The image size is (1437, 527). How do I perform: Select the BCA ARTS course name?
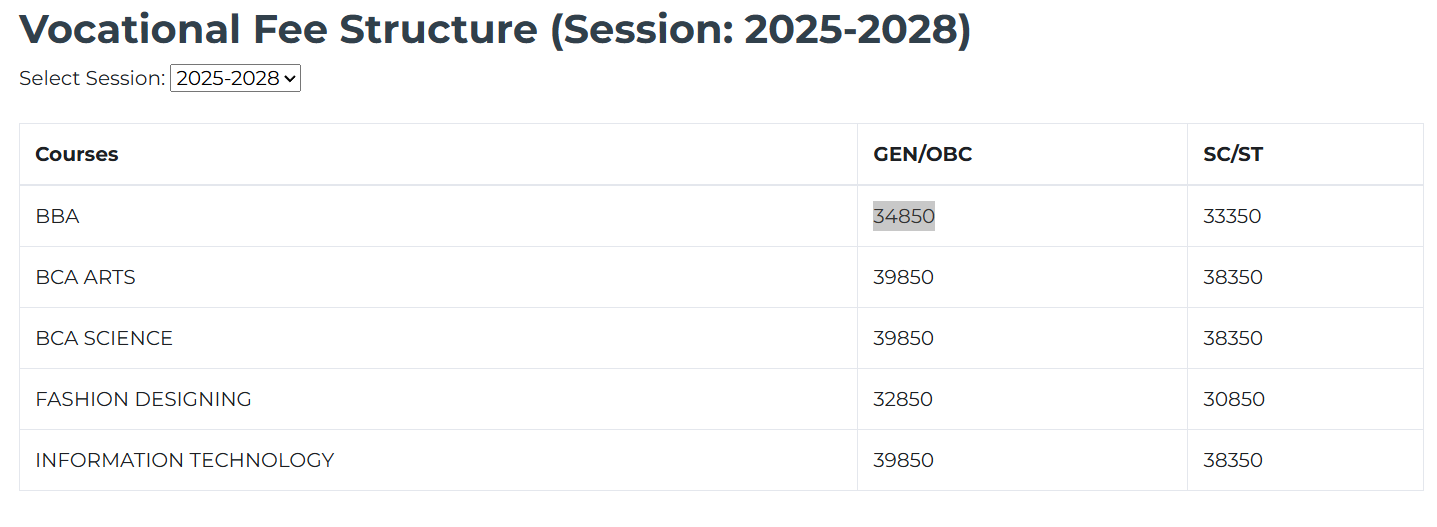(85, 277)
